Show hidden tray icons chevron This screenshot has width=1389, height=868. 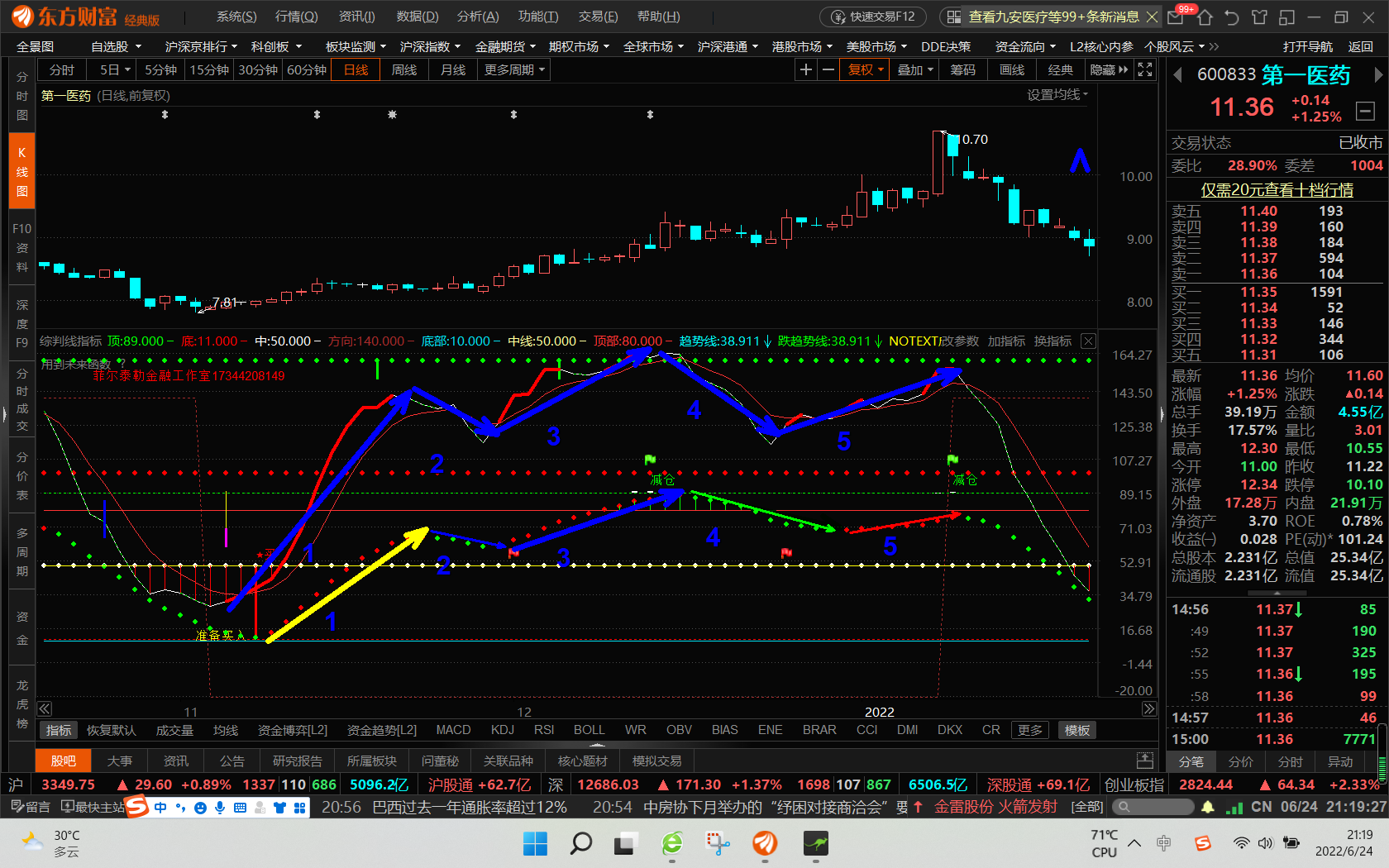(1134, 843)
